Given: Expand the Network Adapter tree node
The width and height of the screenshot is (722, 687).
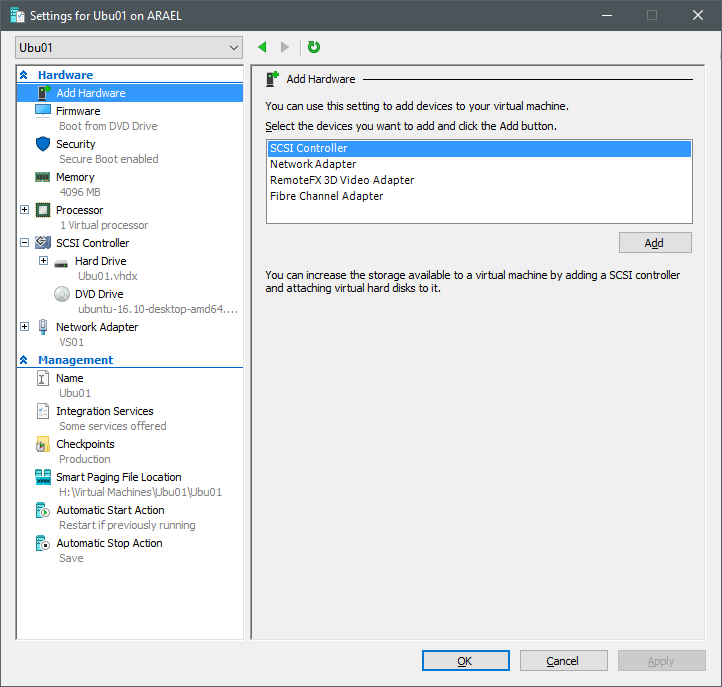Looking at the screenshot, I should (24, 326).
